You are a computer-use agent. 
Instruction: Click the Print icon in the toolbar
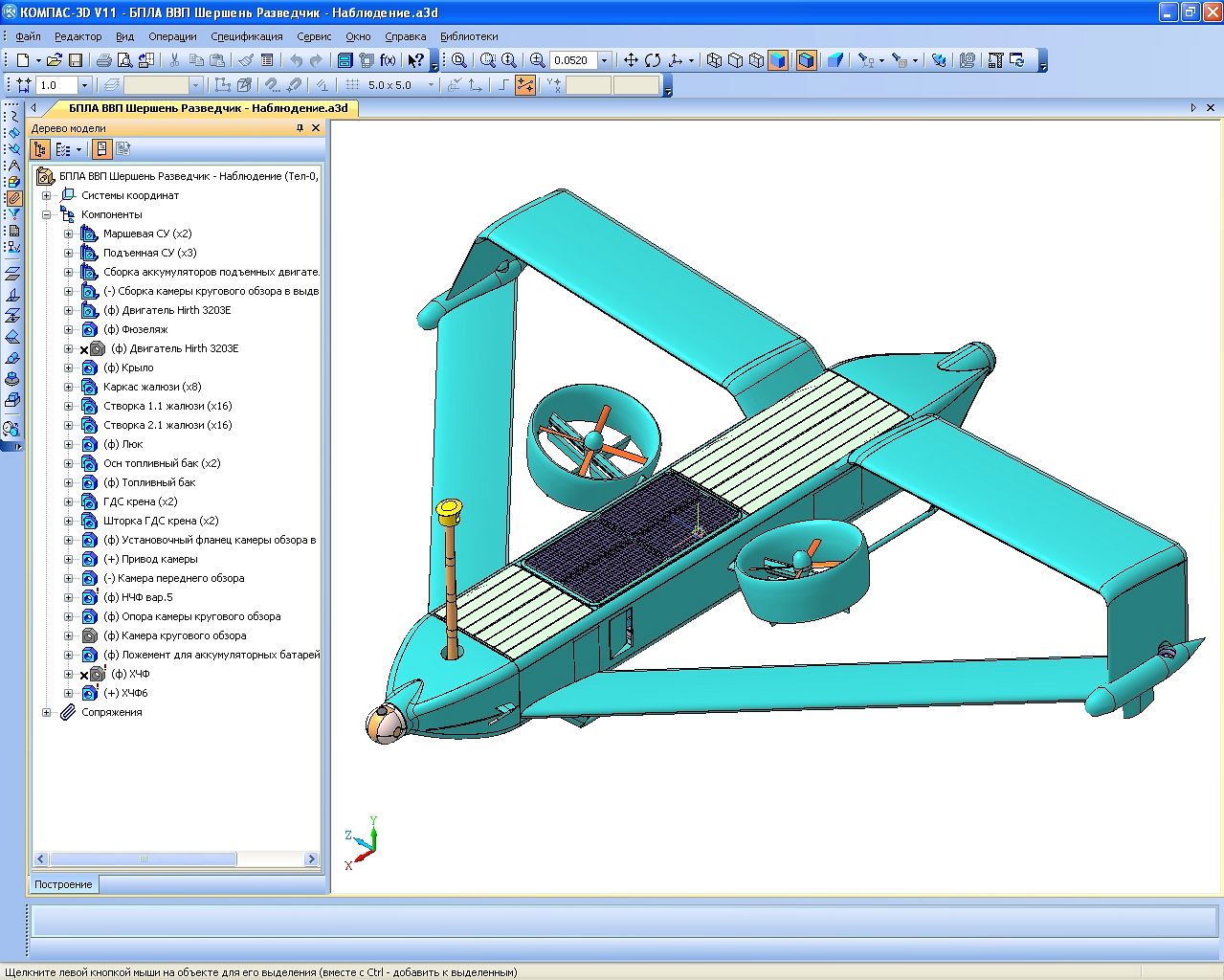(103, 60)
